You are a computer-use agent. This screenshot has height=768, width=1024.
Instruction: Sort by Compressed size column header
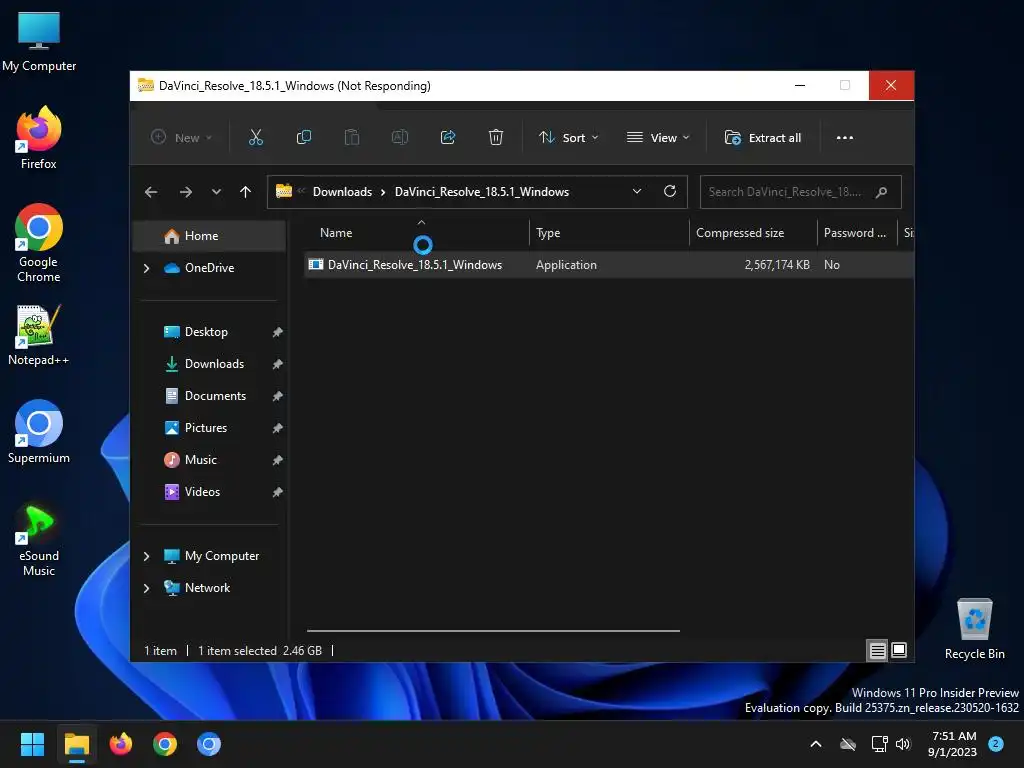(753, 233)
